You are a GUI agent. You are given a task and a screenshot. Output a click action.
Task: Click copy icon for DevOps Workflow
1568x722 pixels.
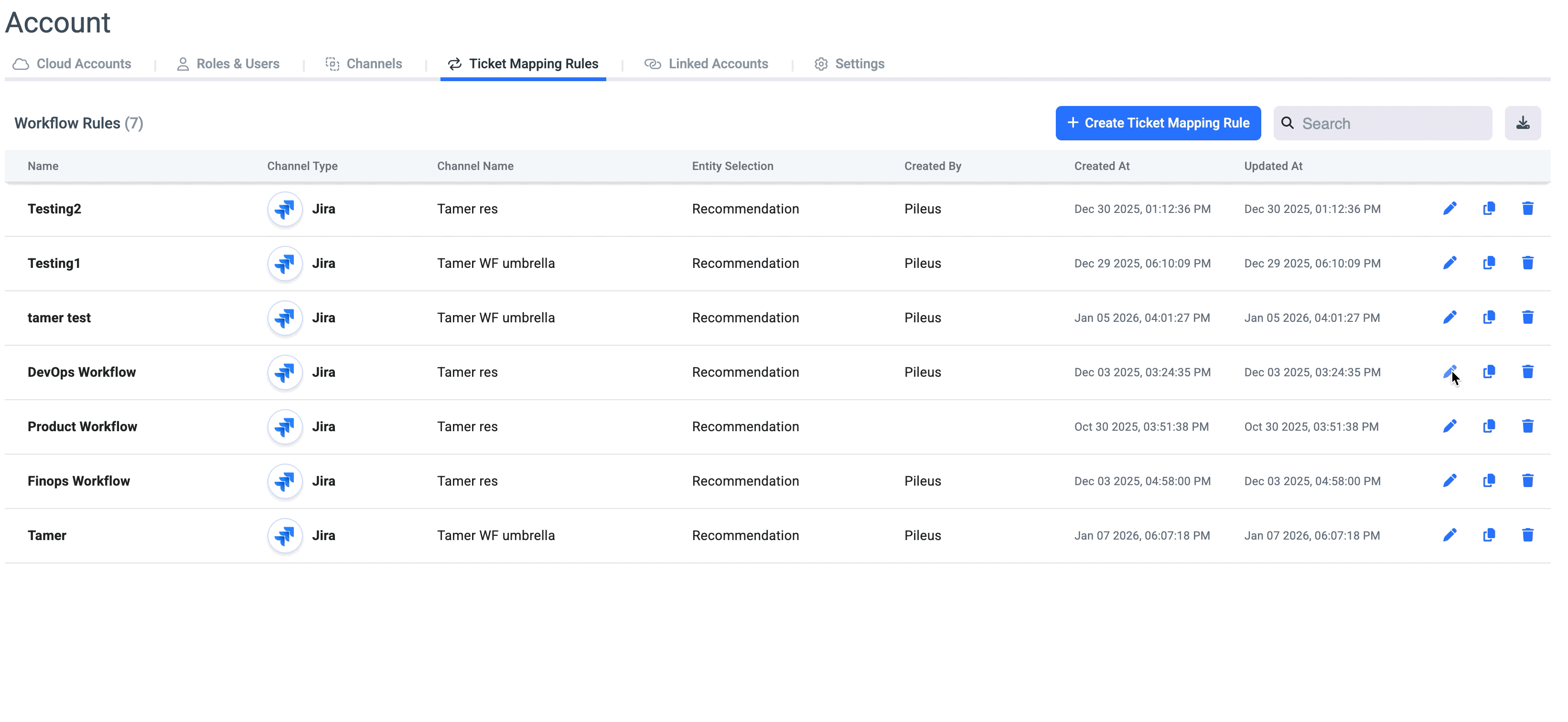tap(1488, 372)
